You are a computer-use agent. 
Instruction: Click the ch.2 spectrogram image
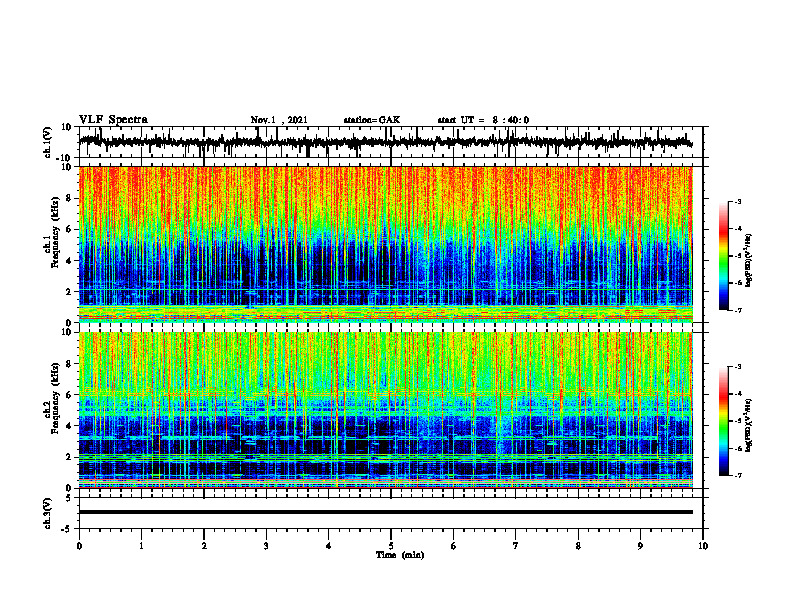386,410
